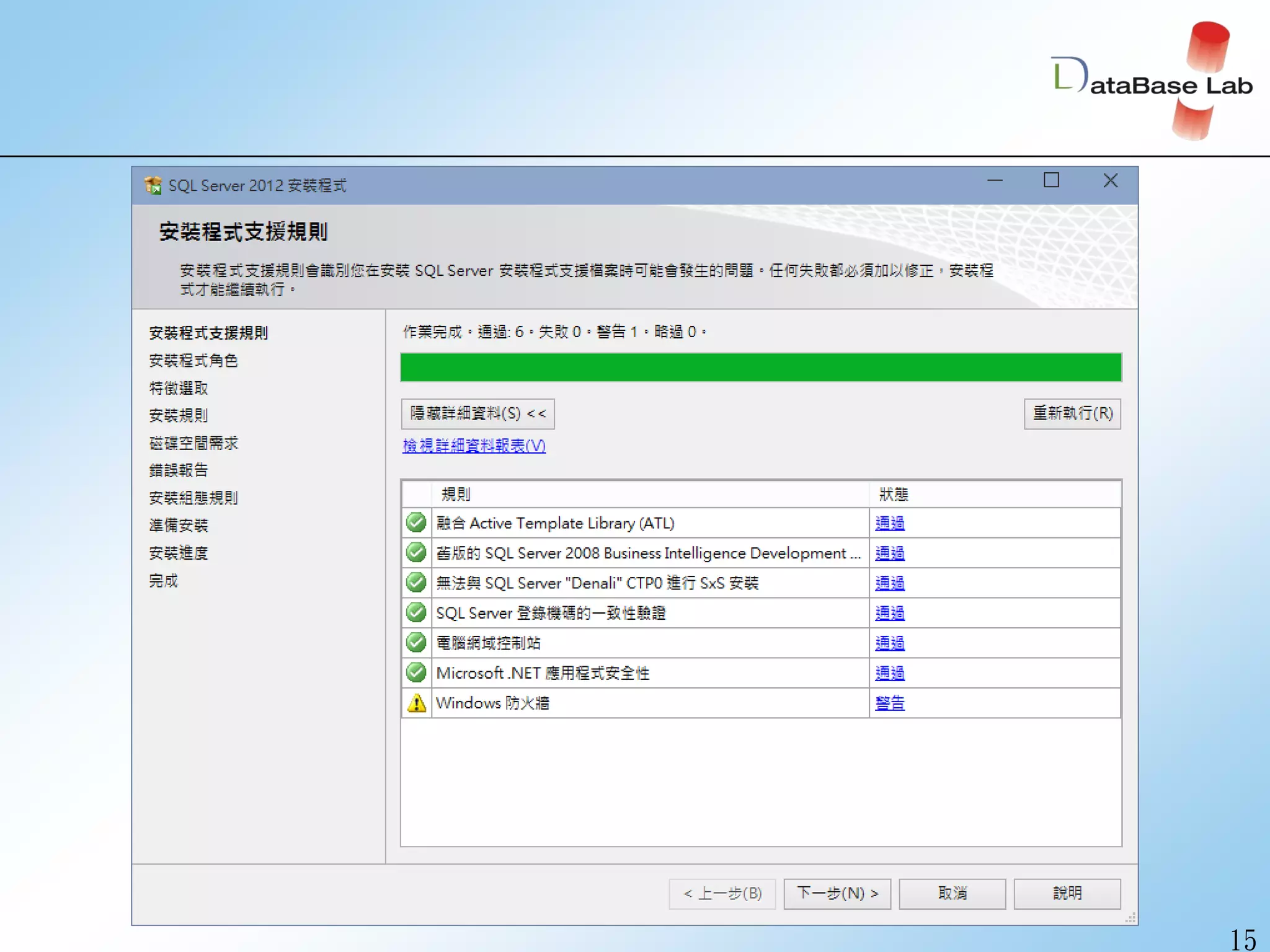This screenshot has height=952, width=1270.
Task: Close the SQL Server 2012 setup window
Action: (1110, 180)
